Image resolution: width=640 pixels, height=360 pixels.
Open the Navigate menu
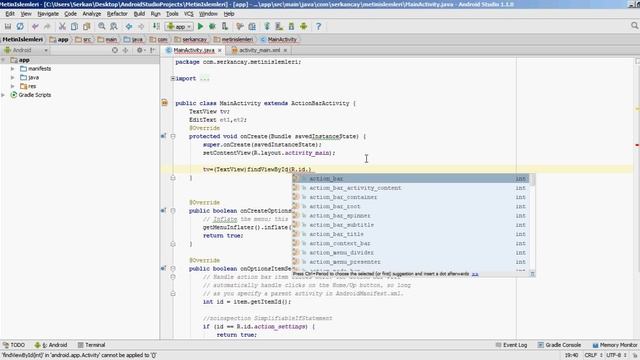pyautogui.click(x=48, y=14)
